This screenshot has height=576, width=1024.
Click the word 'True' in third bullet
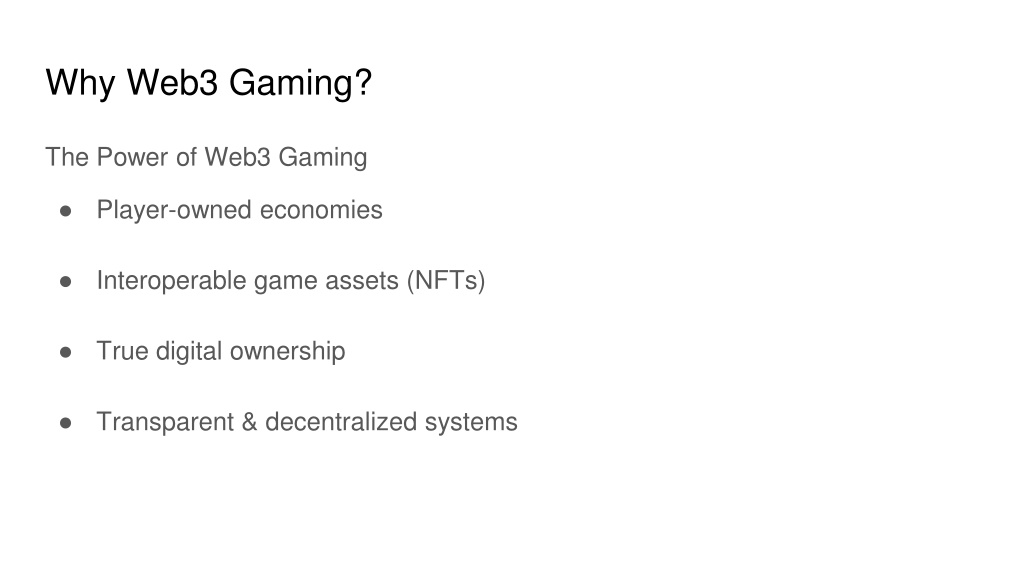pos(122,351)
